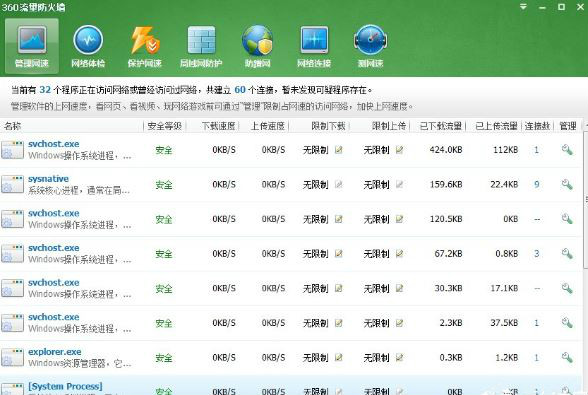588x395 pixels.
Task: Edit download limit for svchost.exe with 67.2KB downloaded
Action: tap(339, 254)
